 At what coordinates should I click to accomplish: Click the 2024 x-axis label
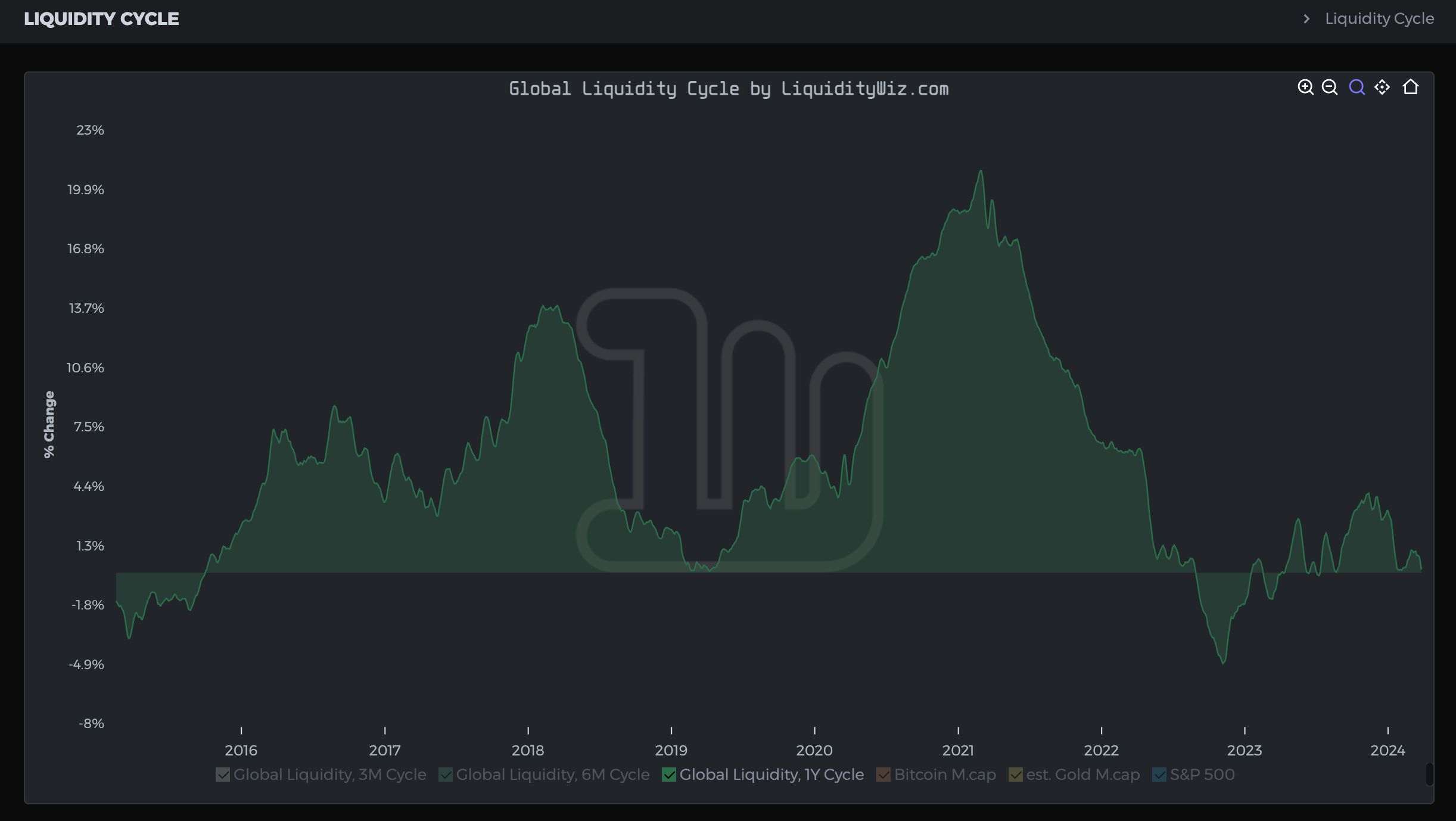tap(1388, 750)
